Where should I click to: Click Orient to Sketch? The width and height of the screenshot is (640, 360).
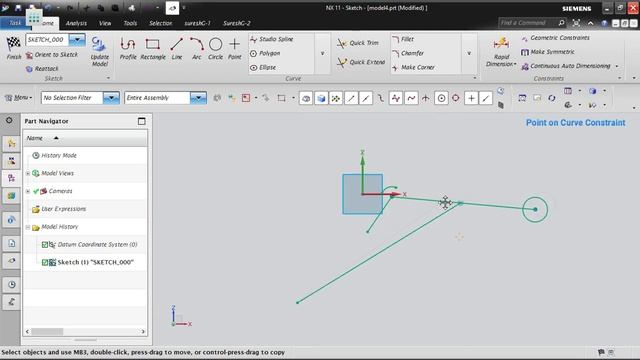(x=52, y=55)
